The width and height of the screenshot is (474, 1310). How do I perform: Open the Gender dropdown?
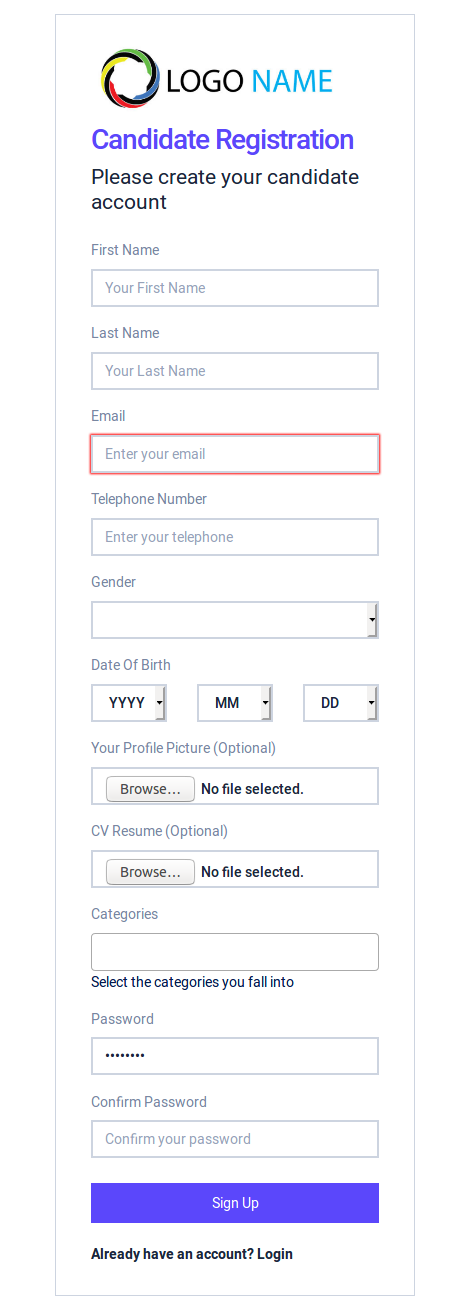click(x=235, y=620)
